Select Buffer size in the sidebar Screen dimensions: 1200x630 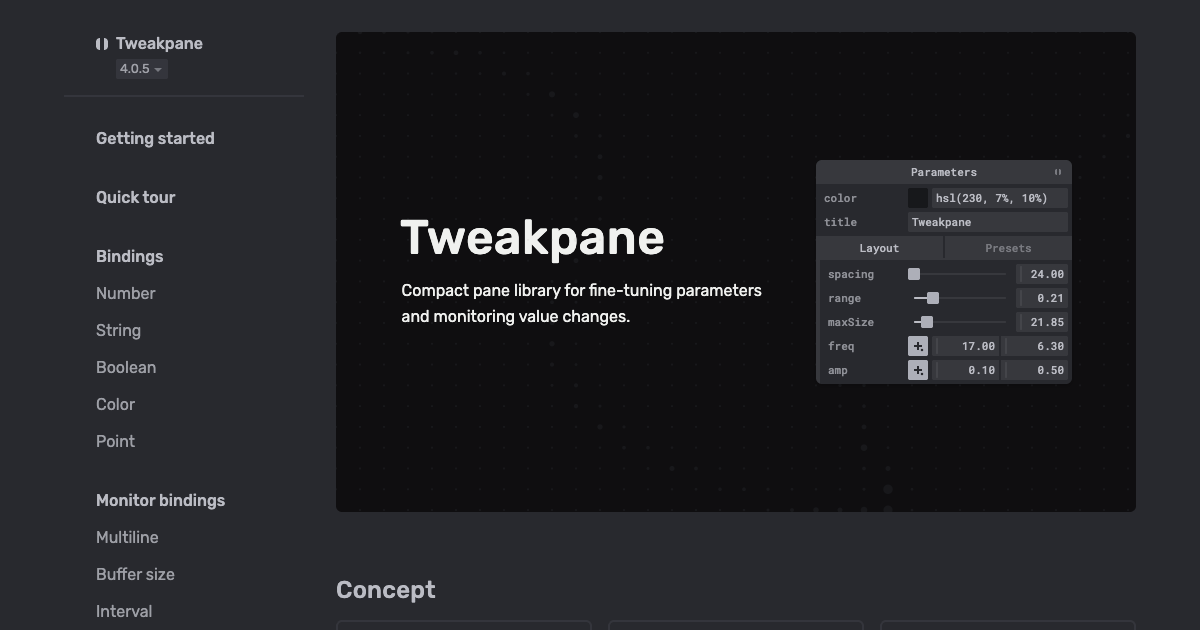[x=135, y=575]
